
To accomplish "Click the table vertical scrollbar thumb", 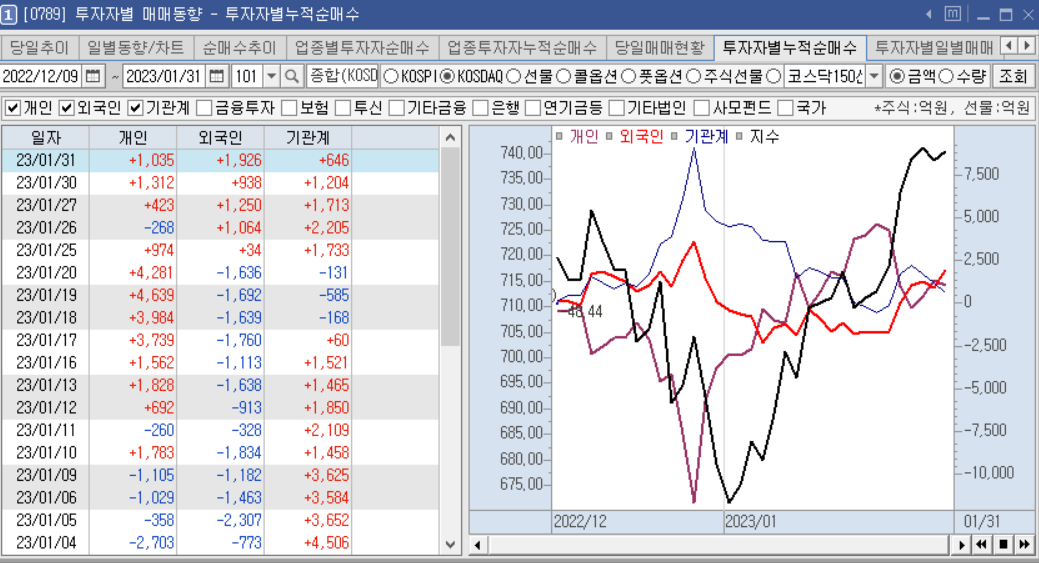I will tap(450, 246).
